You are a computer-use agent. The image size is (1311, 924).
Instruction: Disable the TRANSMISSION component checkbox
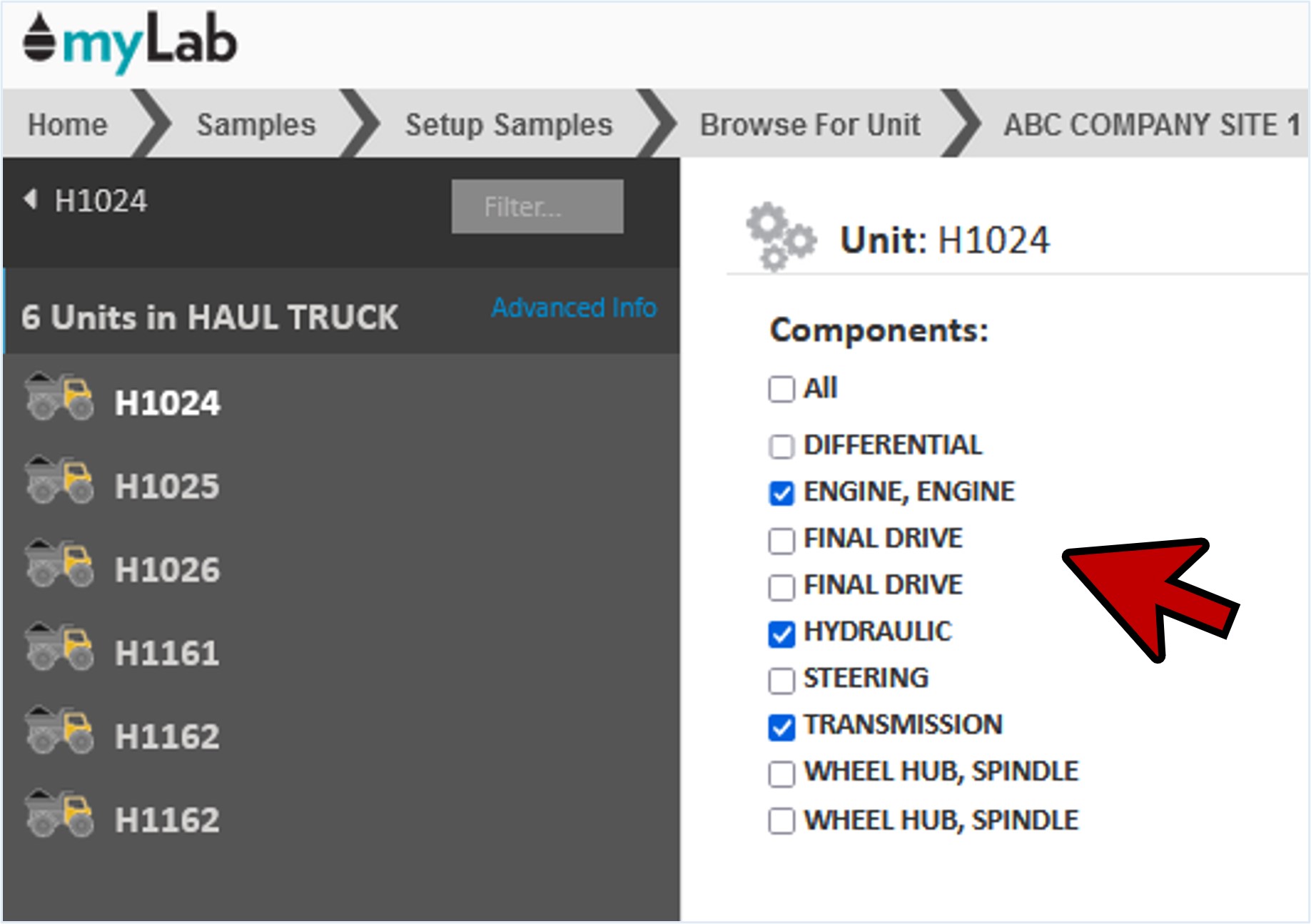pos(781,727)
